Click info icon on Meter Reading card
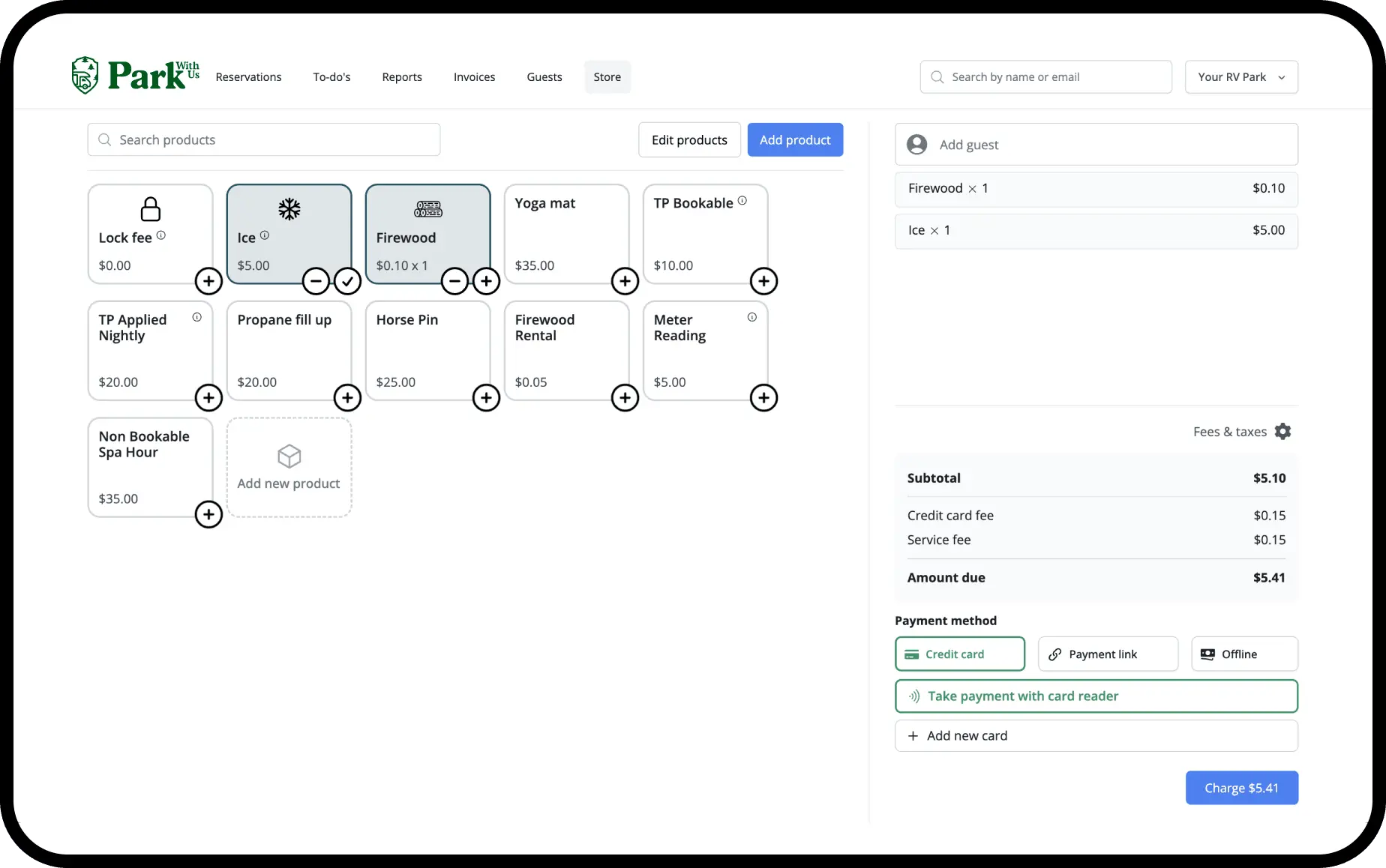 tap(751, 317)
